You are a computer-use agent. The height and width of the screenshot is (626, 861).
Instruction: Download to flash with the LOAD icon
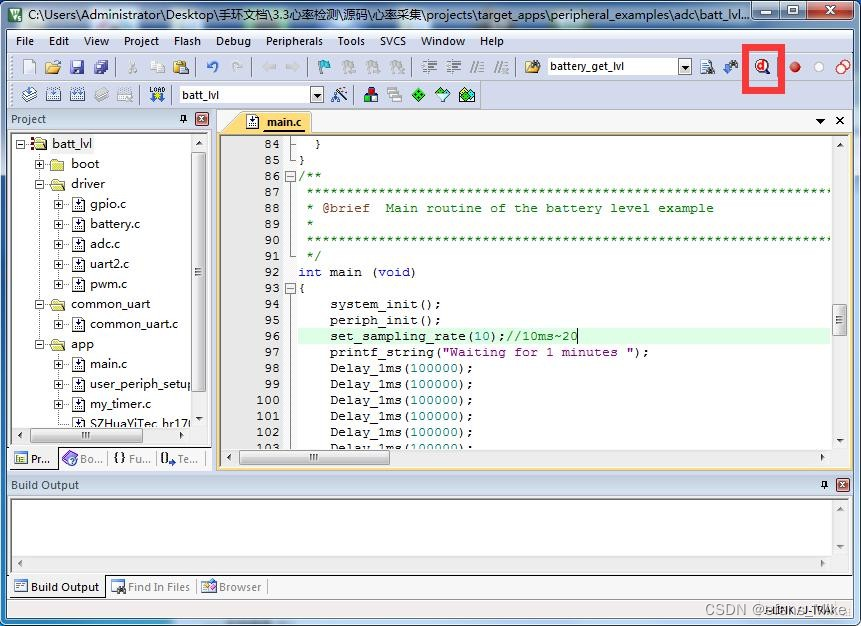pos(157,95)
